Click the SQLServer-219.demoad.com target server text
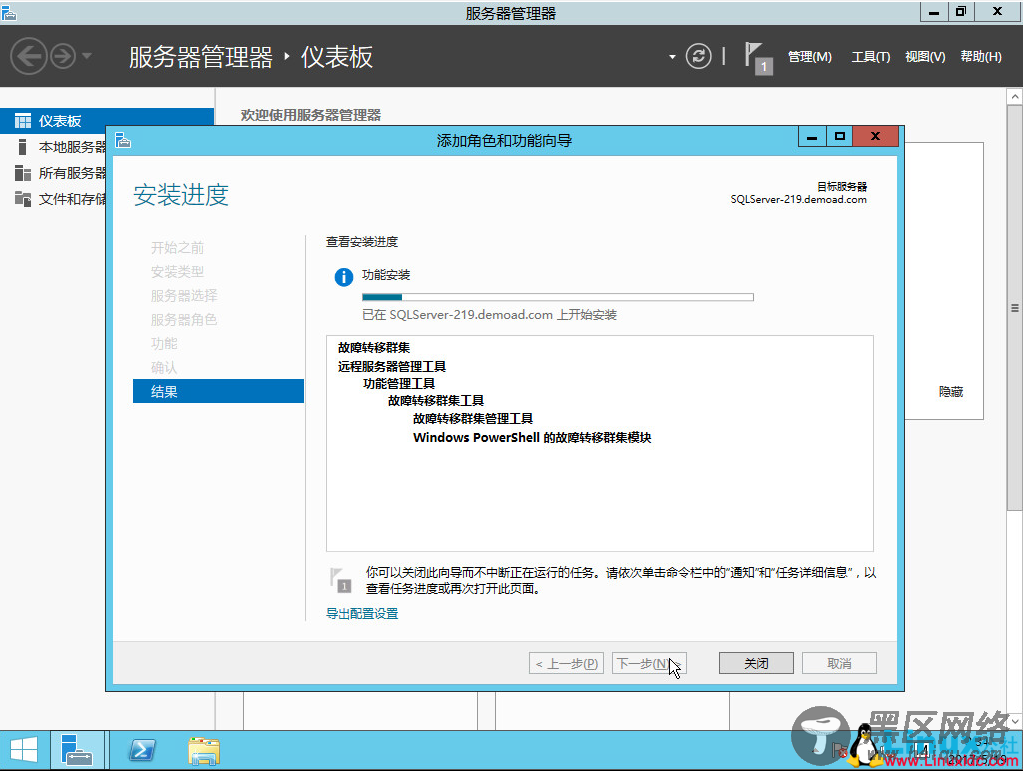 coord(799,200)
